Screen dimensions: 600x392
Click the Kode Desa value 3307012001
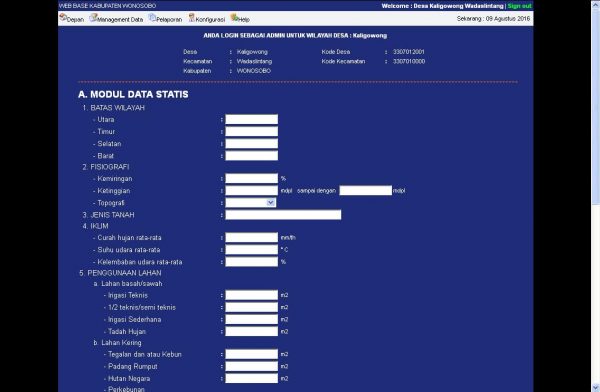point(409,52)
